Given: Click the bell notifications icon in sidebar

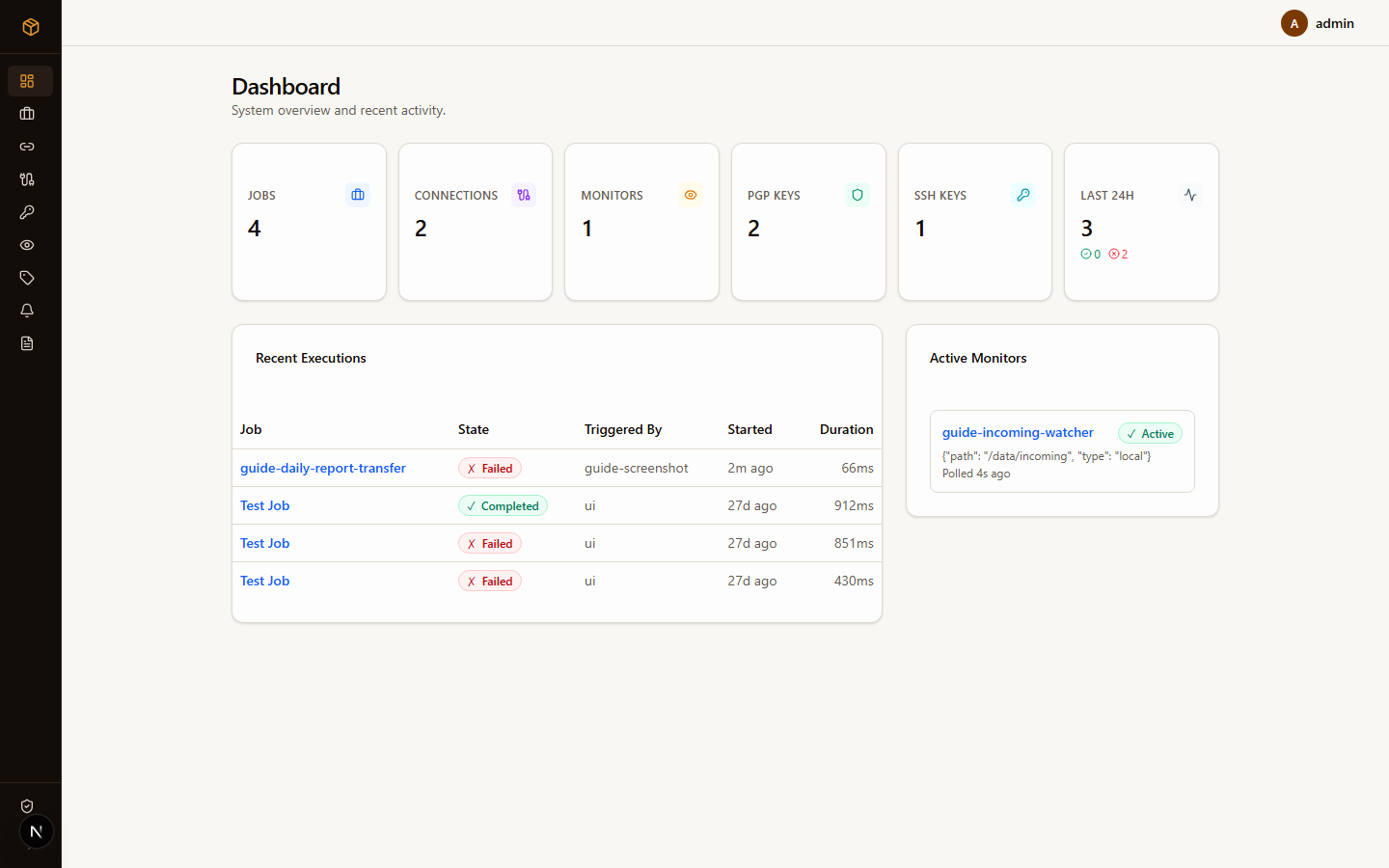Looking at the screenshot, I should point(27,311).
